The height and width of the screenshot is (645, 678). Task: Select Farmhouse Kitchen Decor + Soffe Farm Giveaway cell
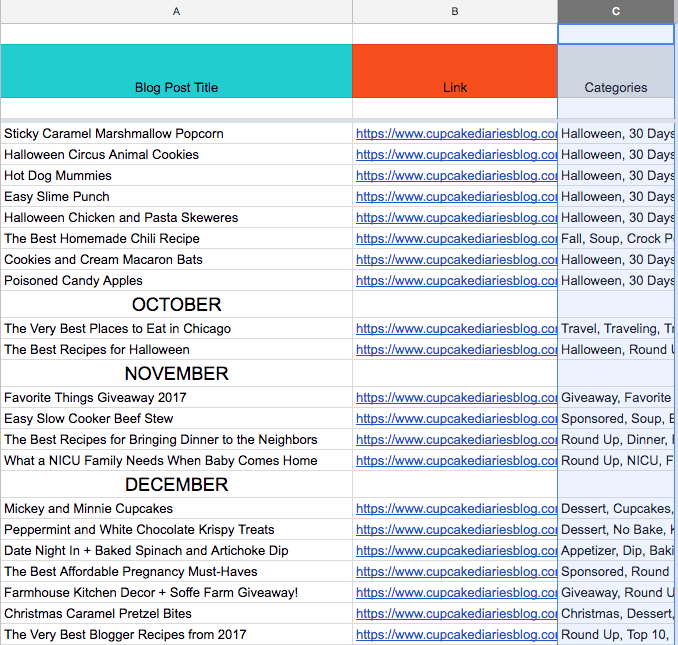176,592
